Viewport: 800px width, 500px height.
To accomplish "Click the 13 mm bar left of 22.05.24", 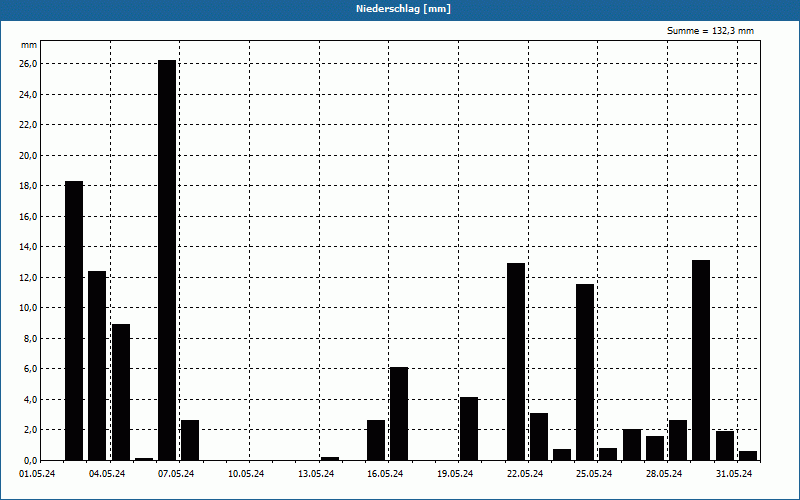I will tap(516, 361).
